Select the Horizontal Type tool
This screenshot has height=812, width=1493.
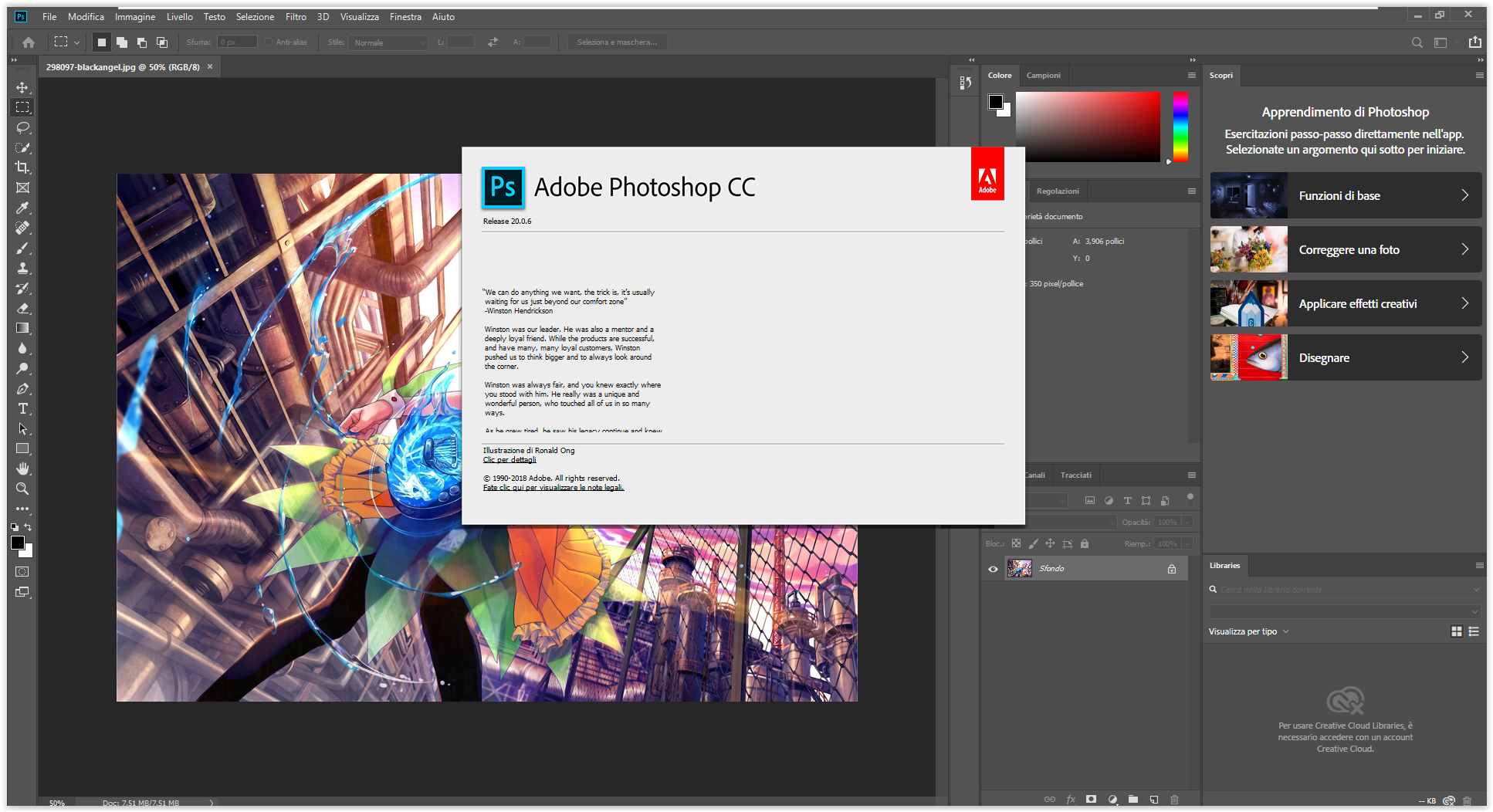click(22, 408)
